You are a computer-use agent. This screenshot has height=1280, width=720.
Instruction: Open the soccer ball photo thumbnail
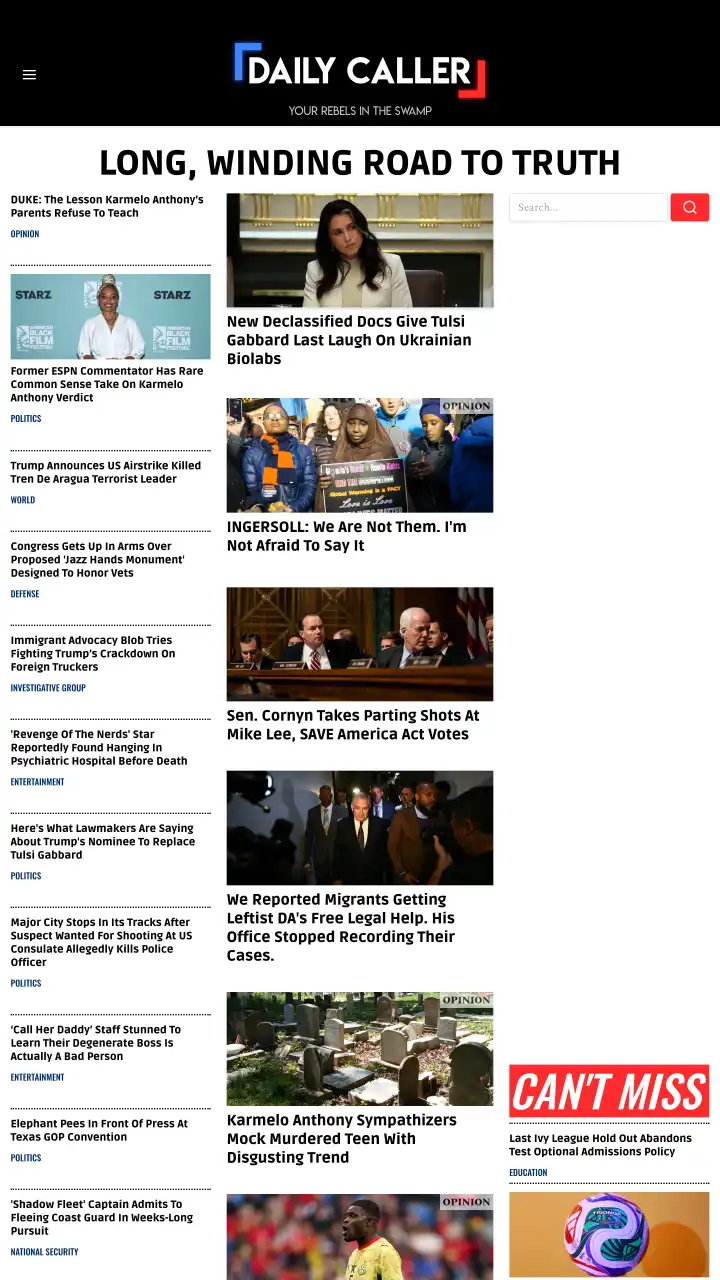[609, 1234]
